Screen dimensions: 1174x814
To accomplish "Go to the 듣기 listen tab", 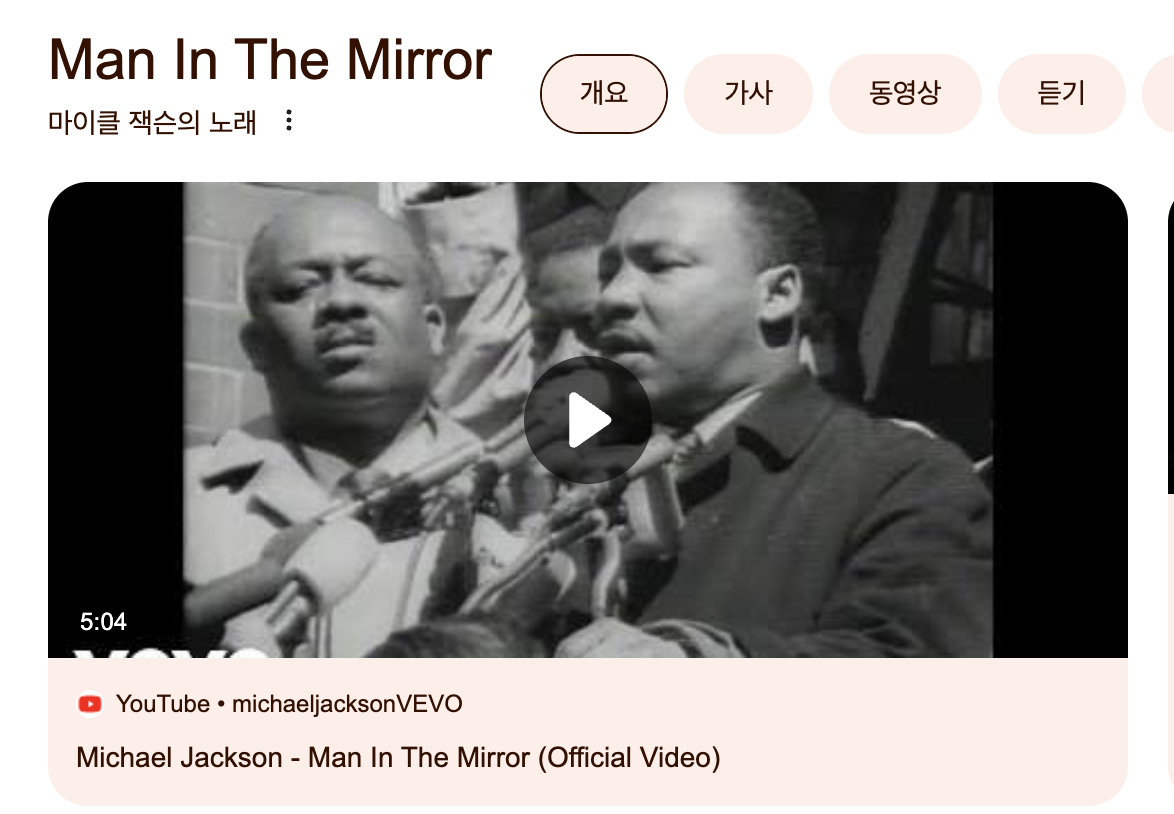I will [1062, 94].
